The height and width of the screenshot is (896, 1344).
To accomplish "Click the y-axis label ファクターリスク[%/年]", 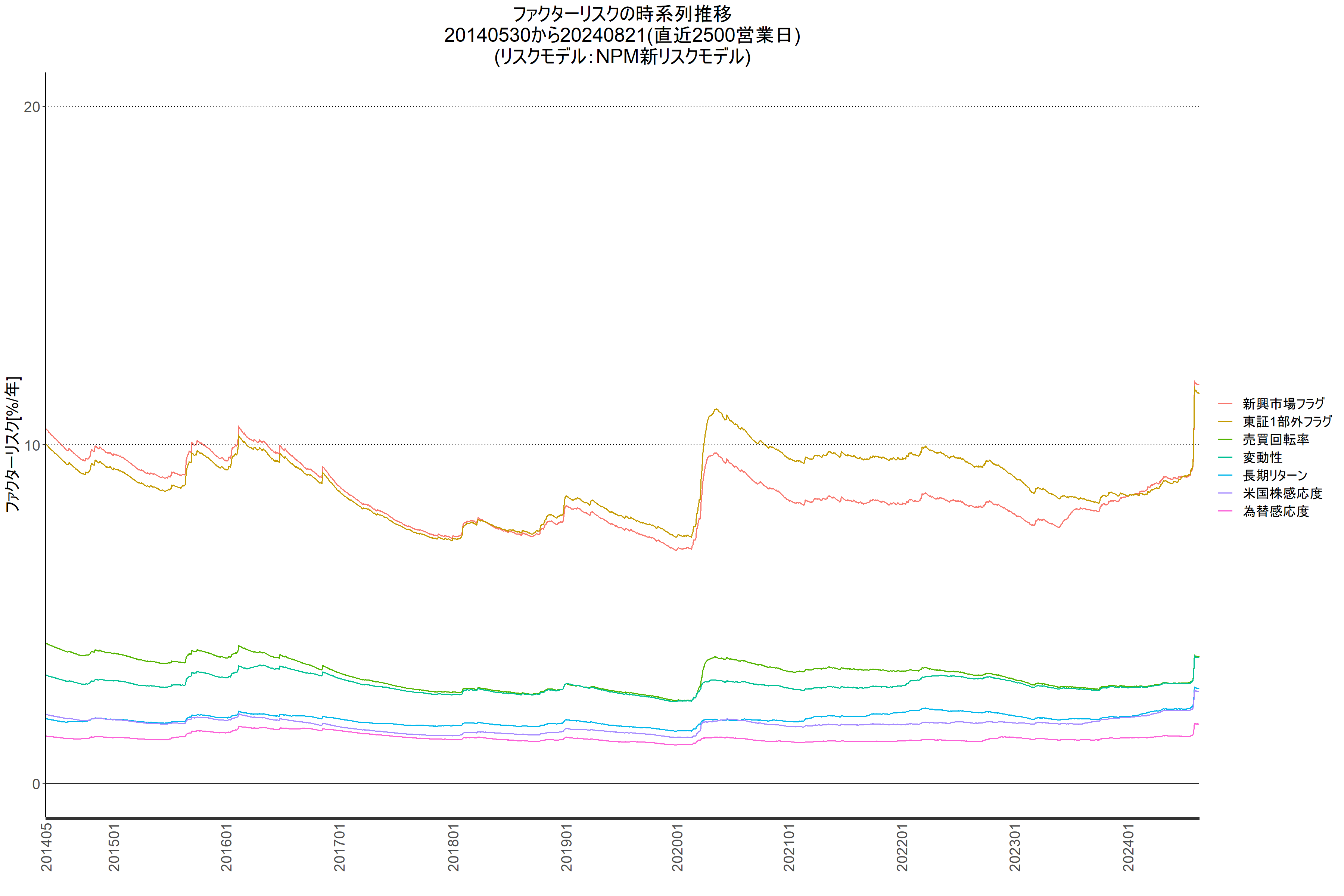I will (13, 444).
